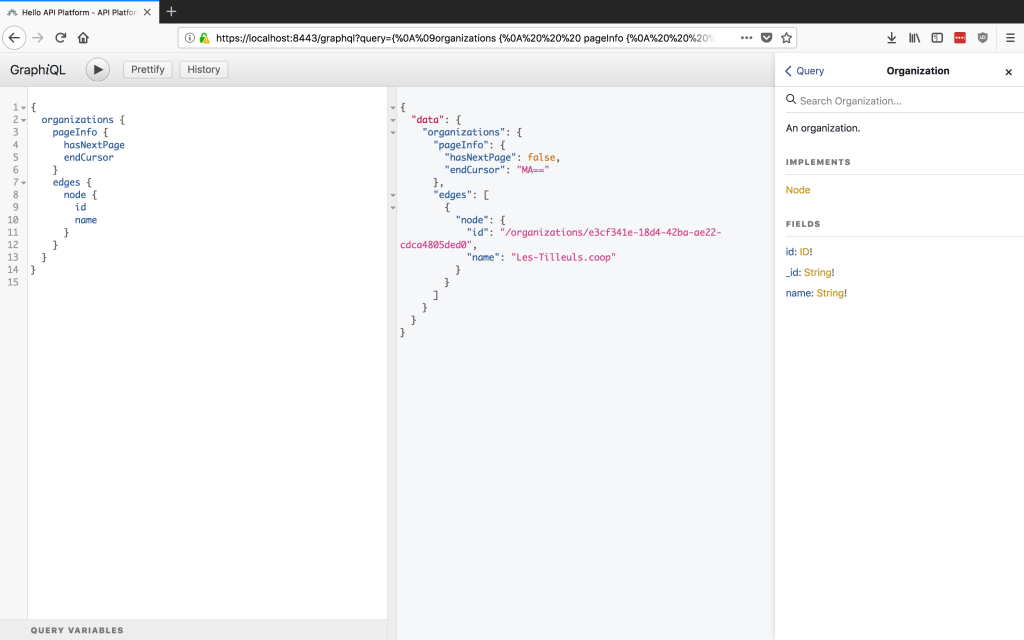1024x640 pixels.
Task: Collapse the organizations block fold arrow
Action: [x=24, y=119]
